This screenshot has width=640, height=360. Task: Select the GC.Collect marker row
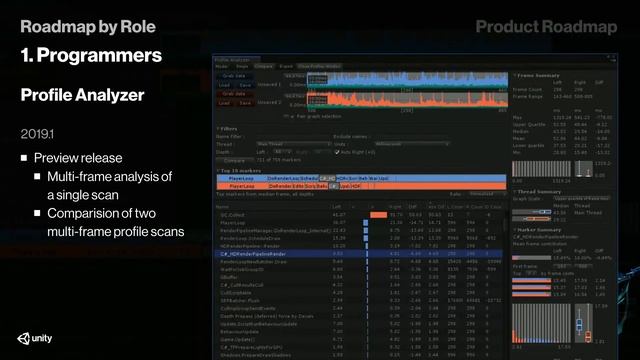(359, 215)
